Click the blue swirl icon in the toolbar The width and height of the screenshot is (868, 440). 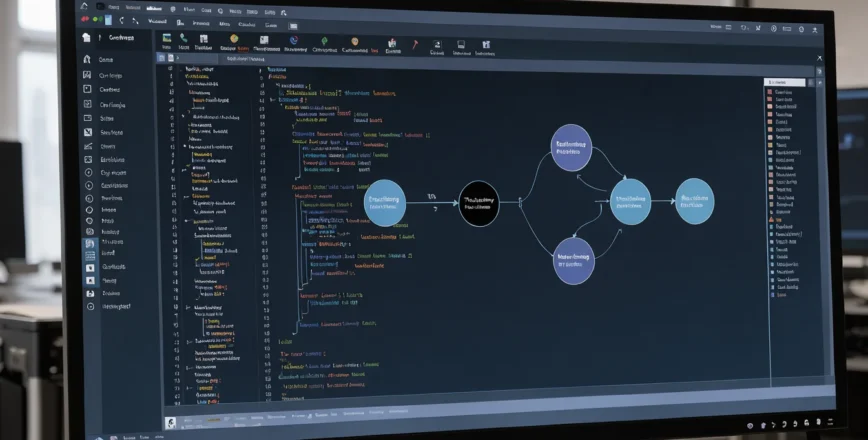(x=294, y=40)
